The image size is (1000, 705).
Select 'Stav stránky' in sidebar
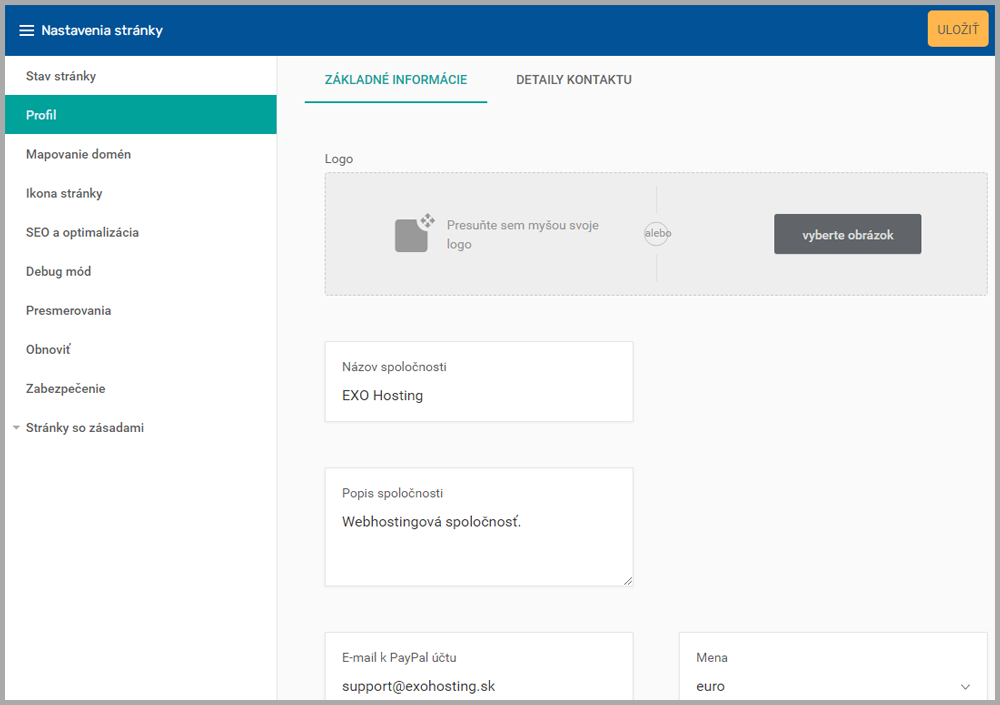point(61,76)
